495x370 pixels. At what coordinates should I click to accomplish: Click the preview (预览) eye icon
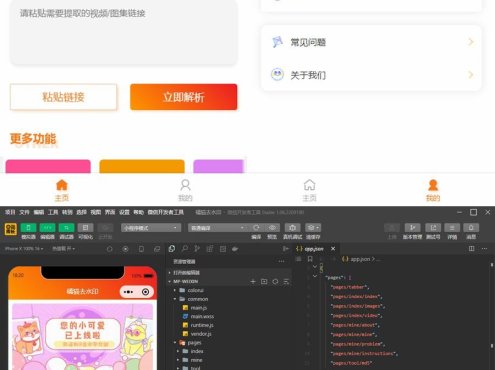272,228
